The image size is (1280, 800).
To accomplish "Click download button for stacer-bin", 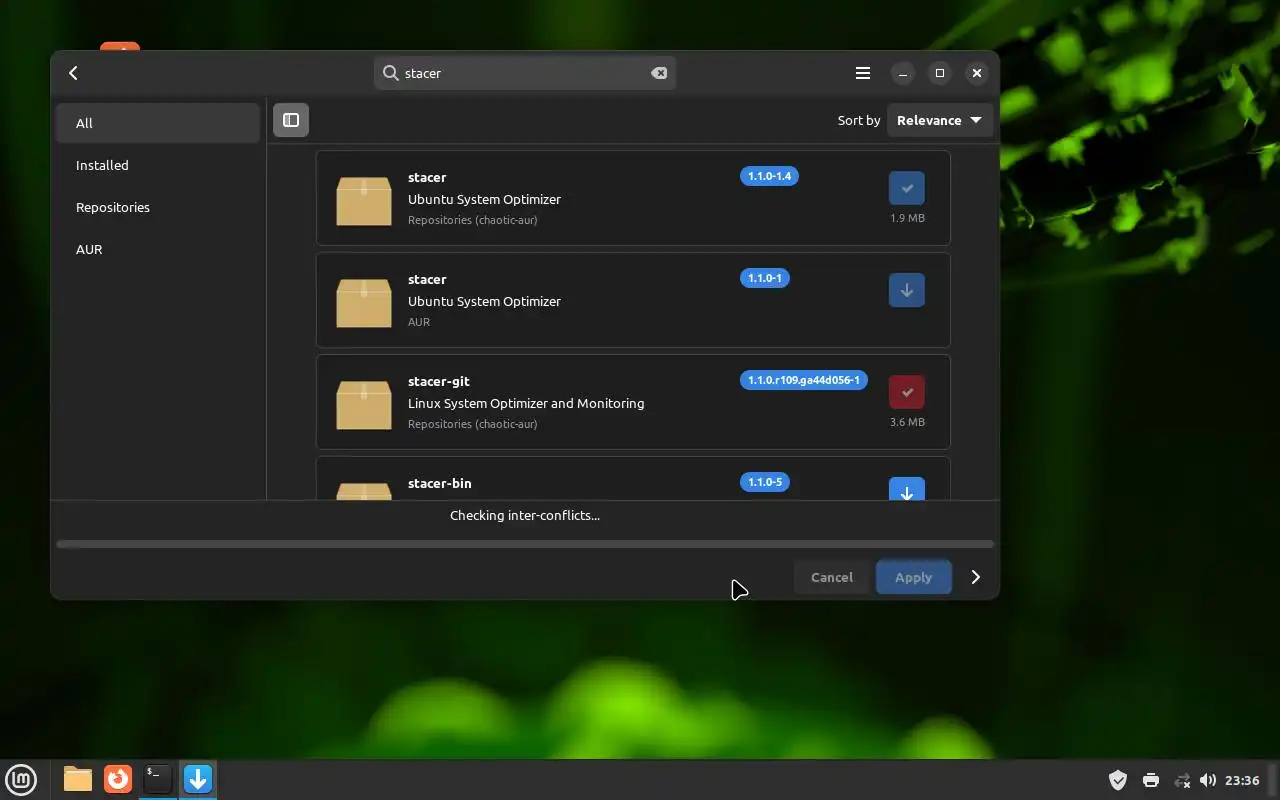I will coord(907,489).
